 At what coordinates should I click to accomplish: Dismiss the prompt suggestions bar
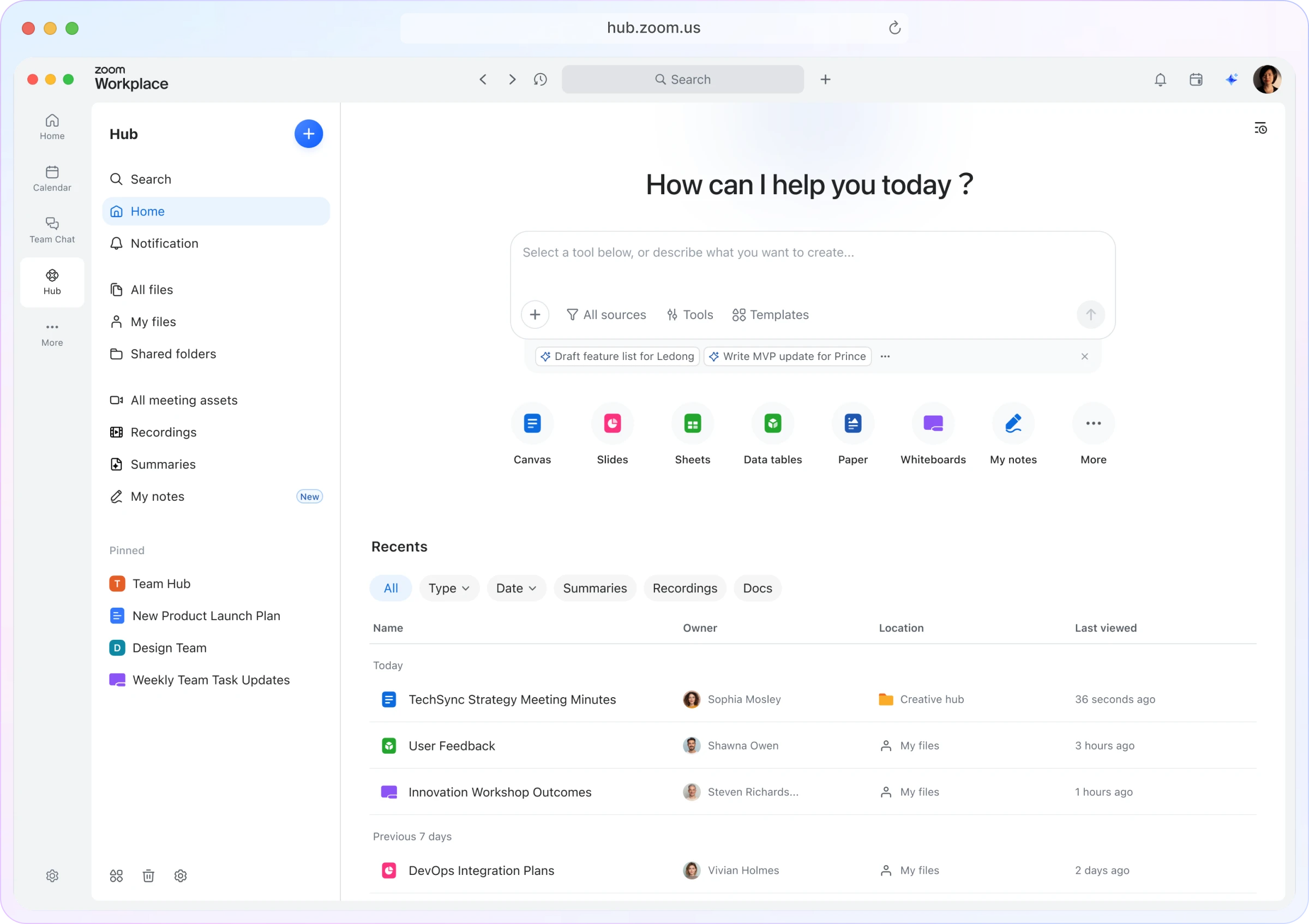pos(1084,356)
